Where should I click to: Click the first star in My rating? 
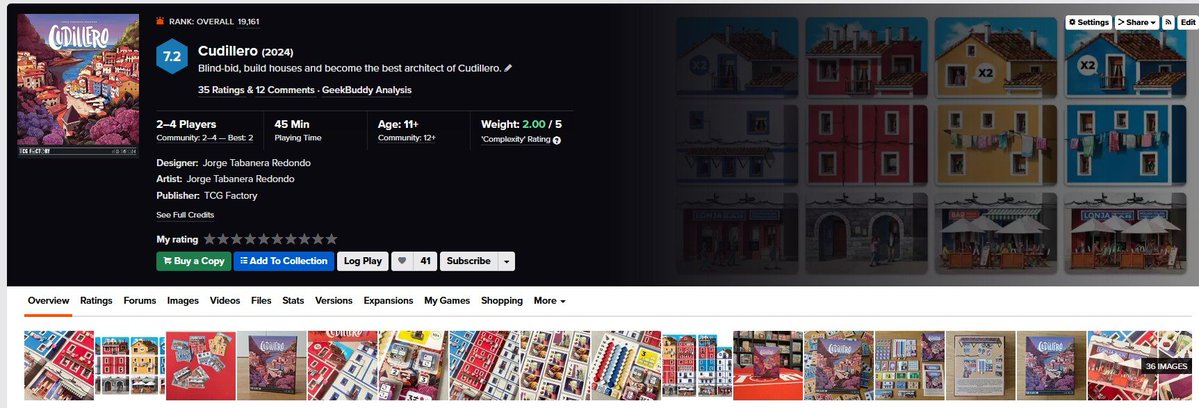[x=210, y=239]
